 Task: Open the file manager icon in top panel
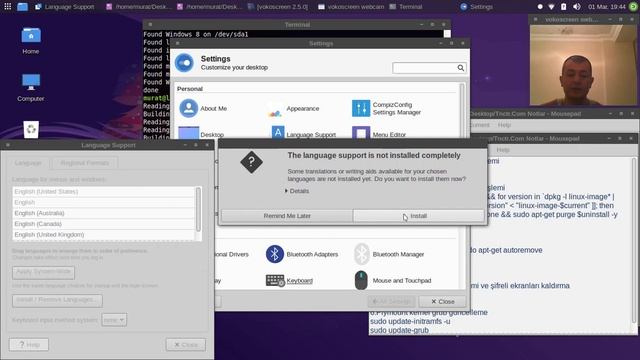(x=22, y=7)
